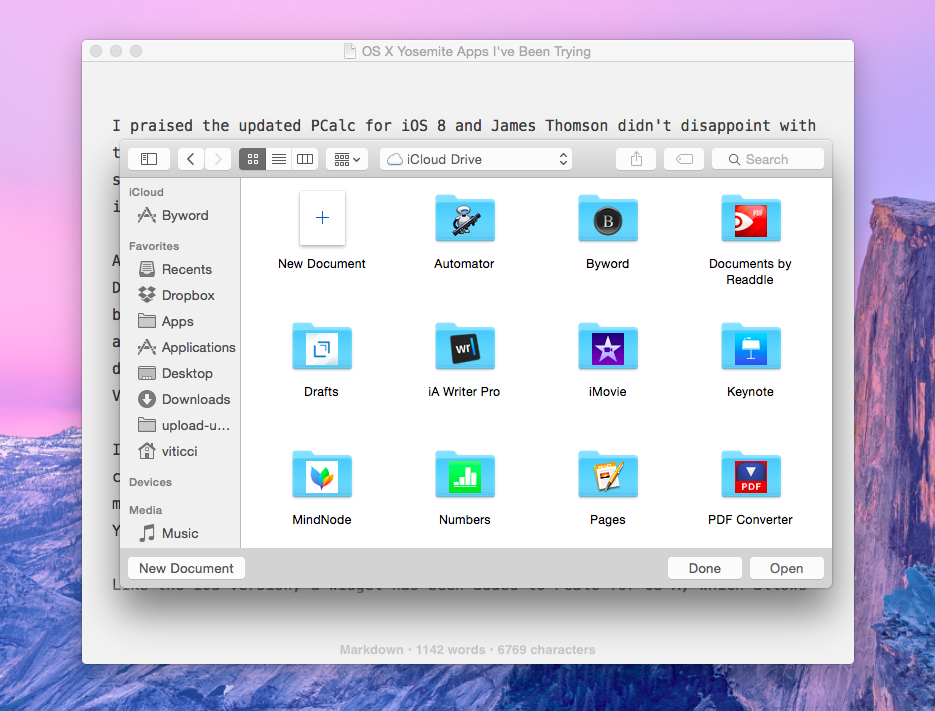The image size is (935, 711).
Task: Click the New Document button
Action: click(186, 568)
